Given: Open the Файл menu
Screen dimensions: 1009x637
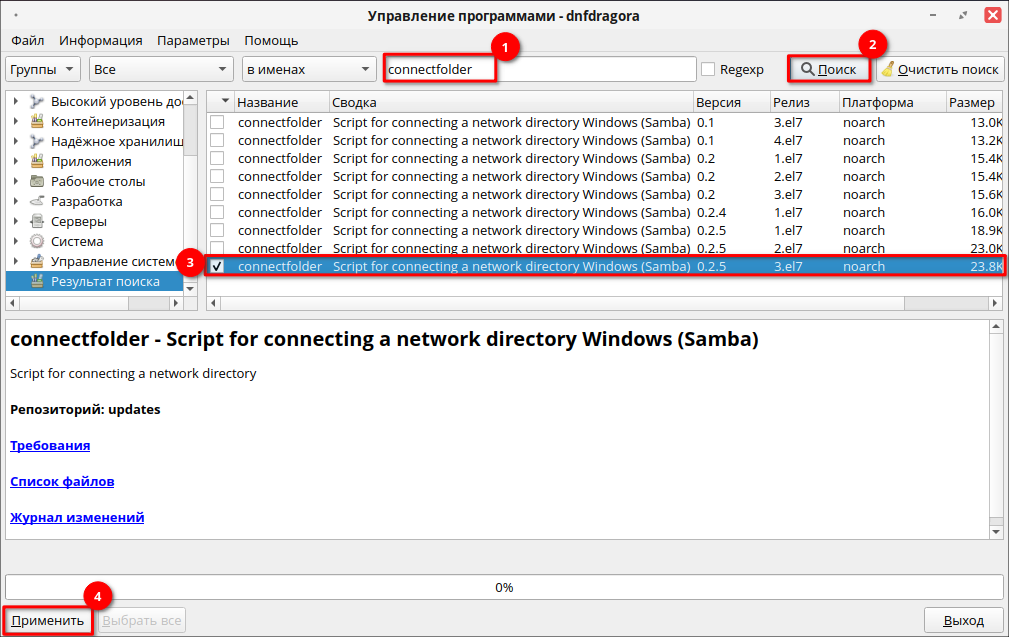Looking at the screenshot, I should click(28, 40).
